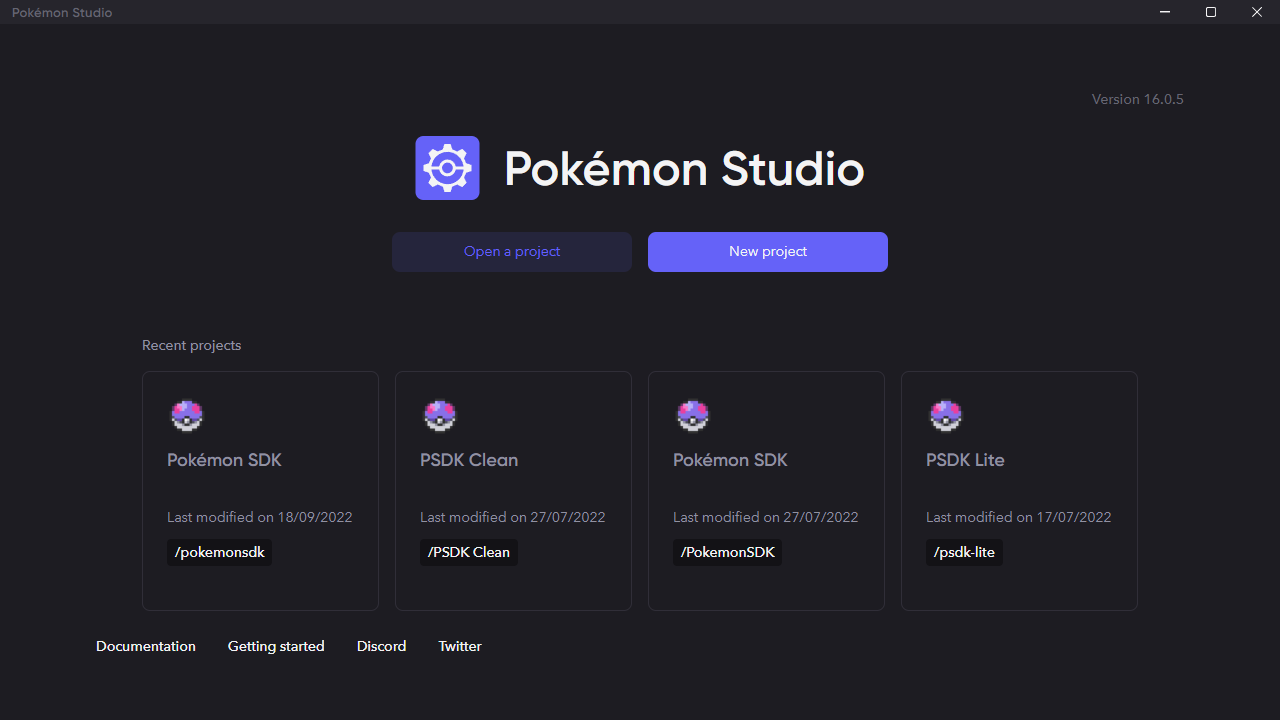Viewport: 1280px width, 720px height.
Task: Minimize the Pokémon Studio window
Action: pyautogui.click(x=1165, y=12)
